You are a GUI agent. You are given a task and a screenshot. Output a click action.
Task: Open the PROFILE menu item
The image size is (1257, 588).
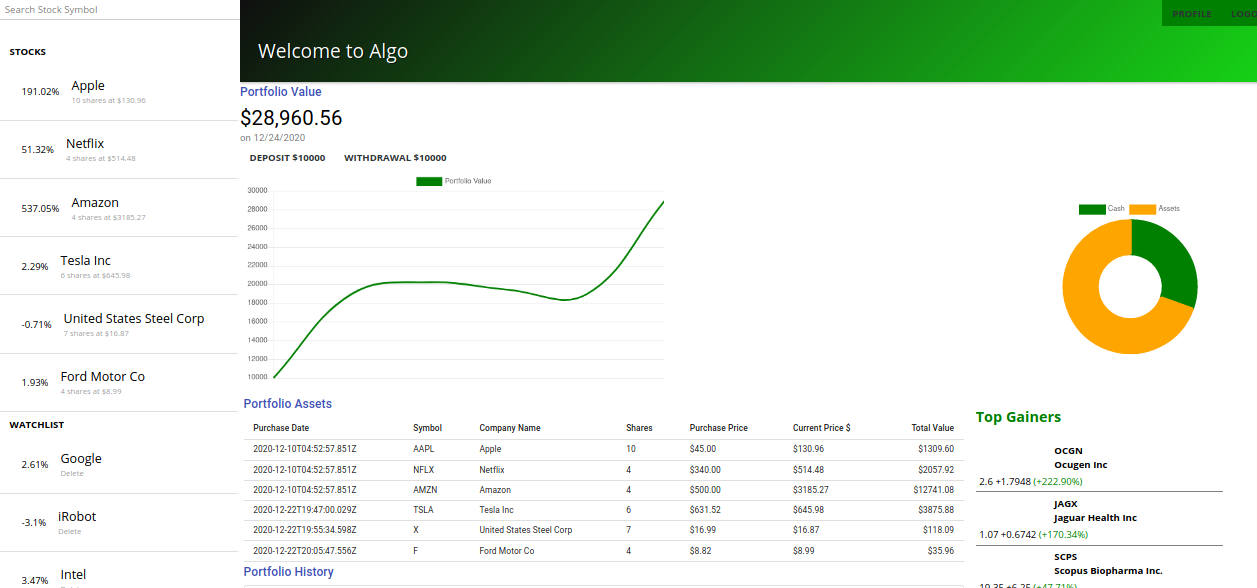coord(1192,14)
